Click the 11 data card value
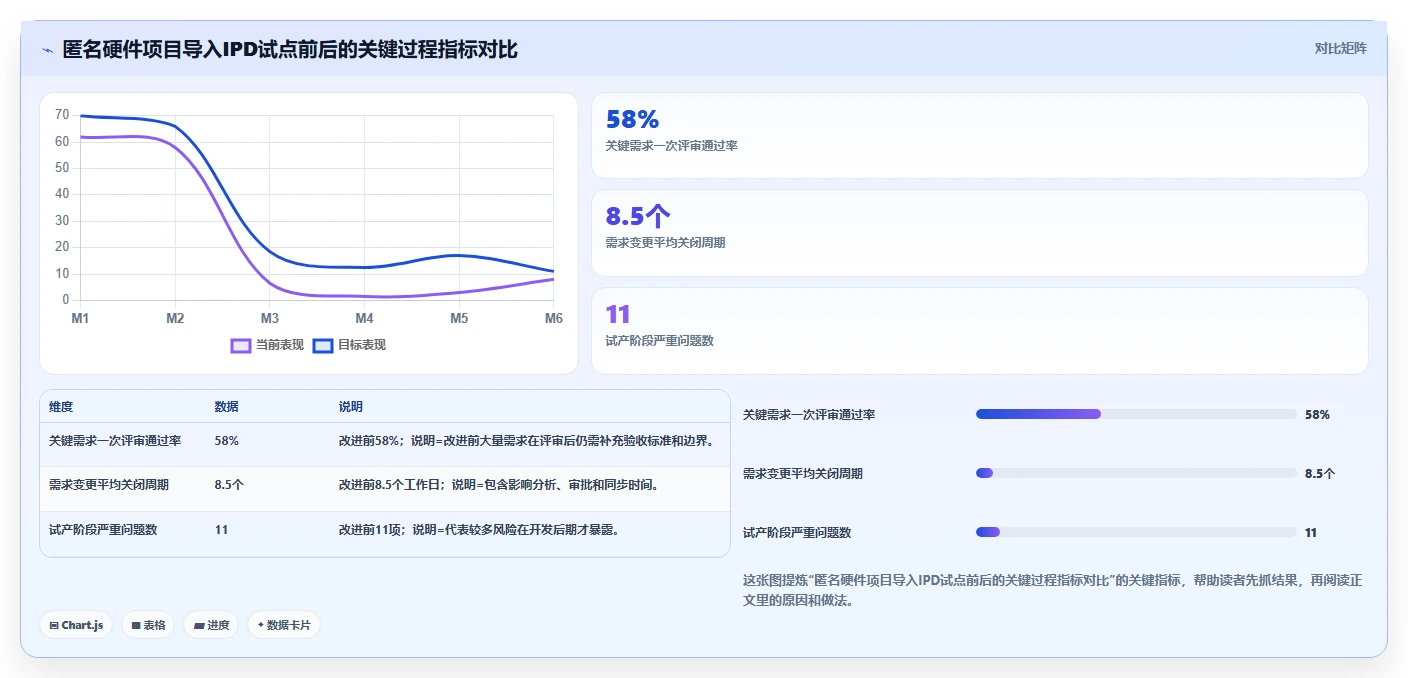 tap(618, 314)
